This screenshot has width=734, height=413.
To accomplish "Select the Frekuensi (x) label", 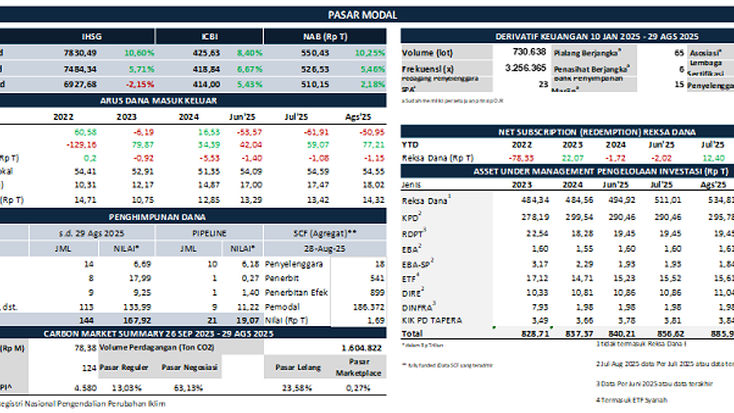I will 428,69.
